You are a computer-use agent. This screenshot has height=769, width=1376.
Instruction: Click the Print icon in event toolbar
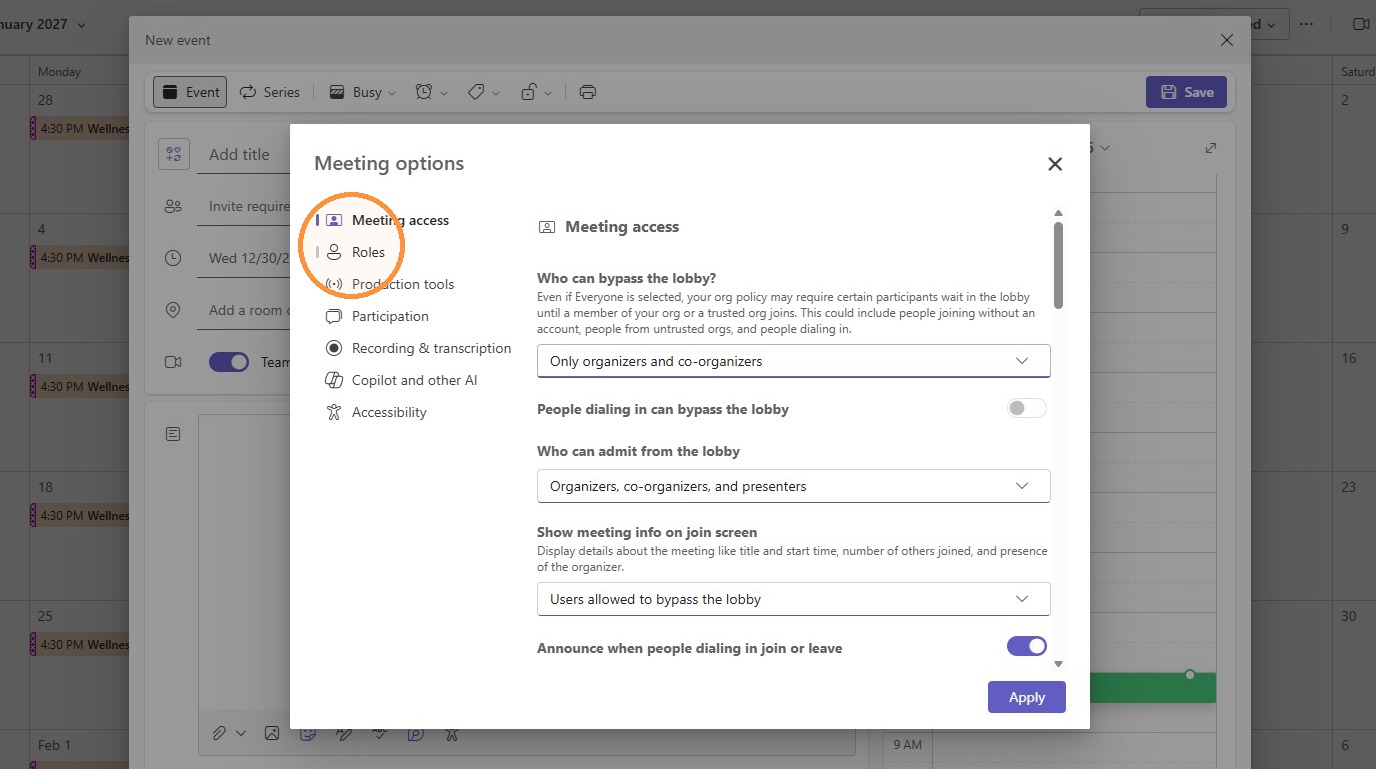point(588,92)
